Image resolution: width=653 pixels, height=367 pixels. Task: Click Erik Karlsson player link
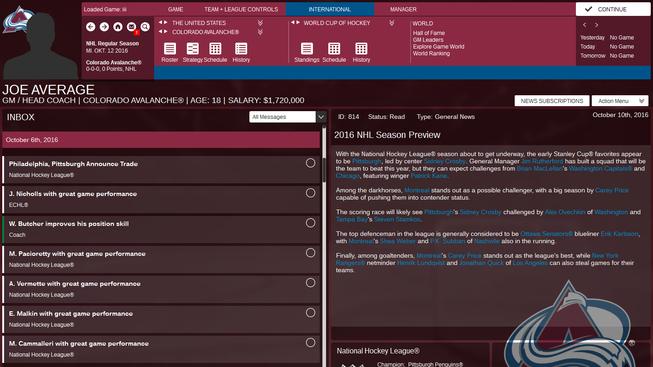pos(619,234)
